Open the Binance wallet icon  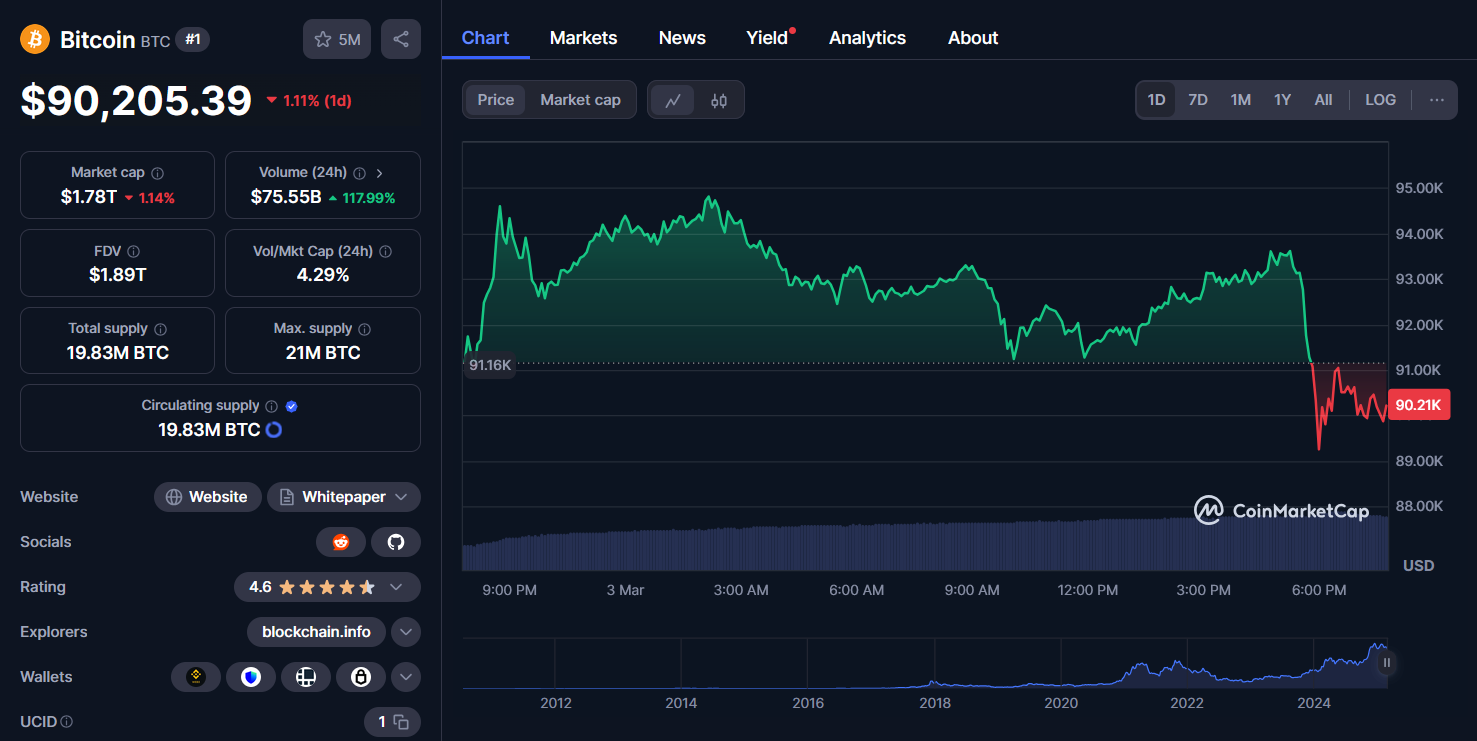pyautogui.click(x=196, y=677)
